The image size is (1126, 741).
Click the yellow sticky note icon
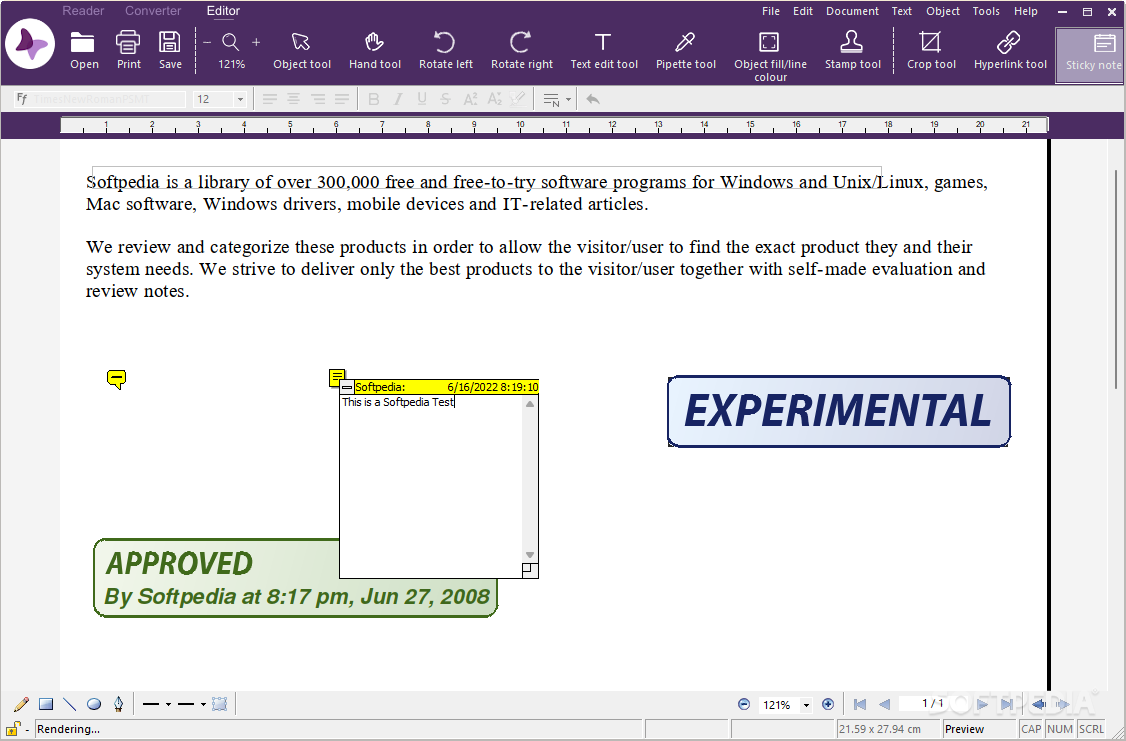pyautogui.click(x=337, y=377)
